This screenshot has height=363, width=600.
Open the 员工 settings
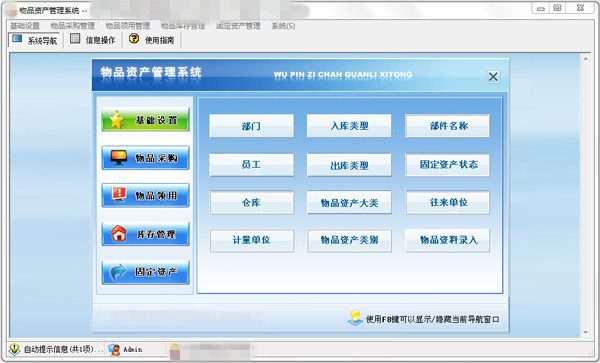click(251, 165)
